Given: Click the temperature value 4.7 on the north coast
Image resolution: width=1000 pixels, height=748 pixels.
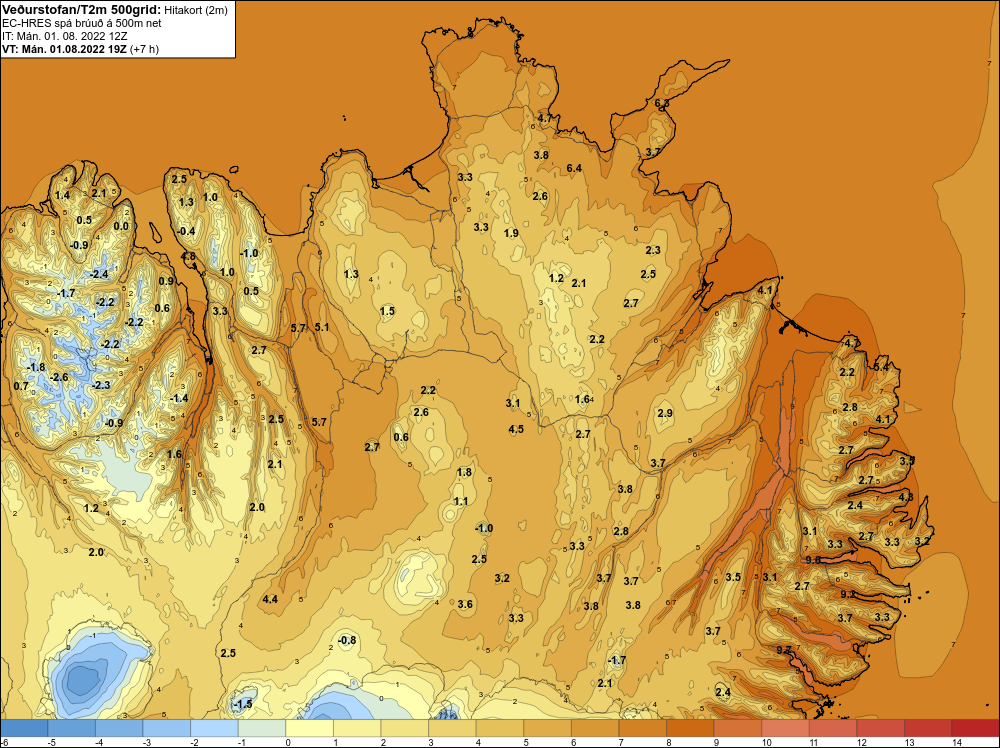Looking at the screenshot, I should tap(545, 119).
